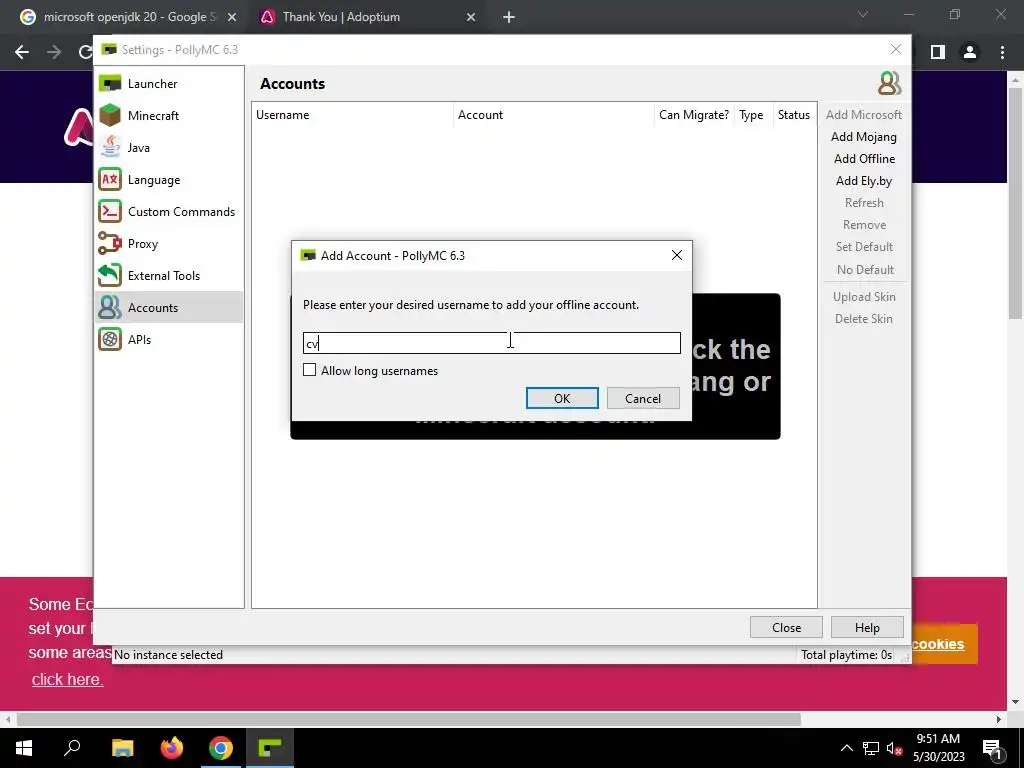1024x768 pixels.
Task: Close the microsoft openjdk 20 tab
Action: pyautogui.click(x=232, y=18)
